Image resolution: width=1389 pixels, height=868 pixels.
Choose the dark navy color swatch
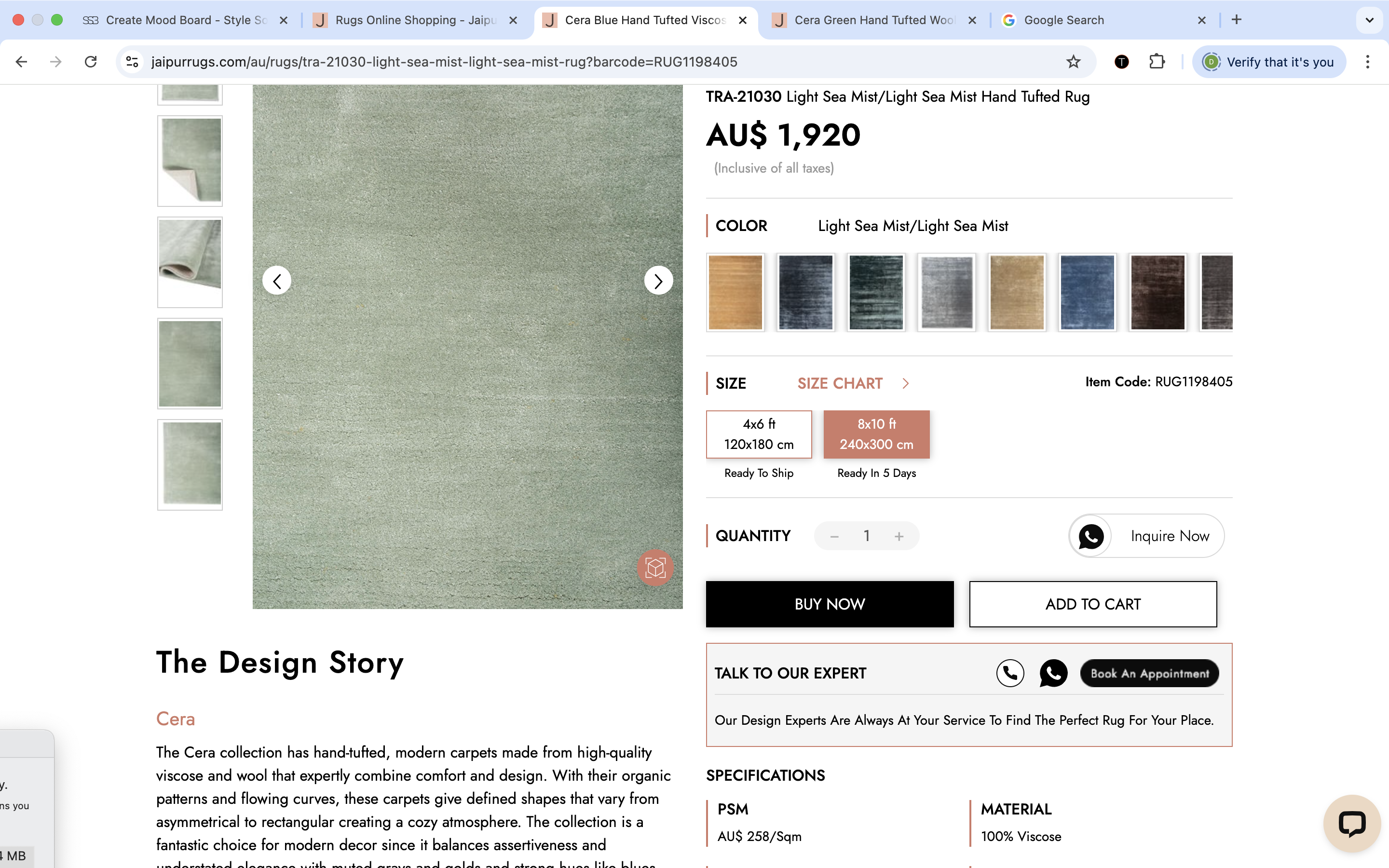point(806,292)
